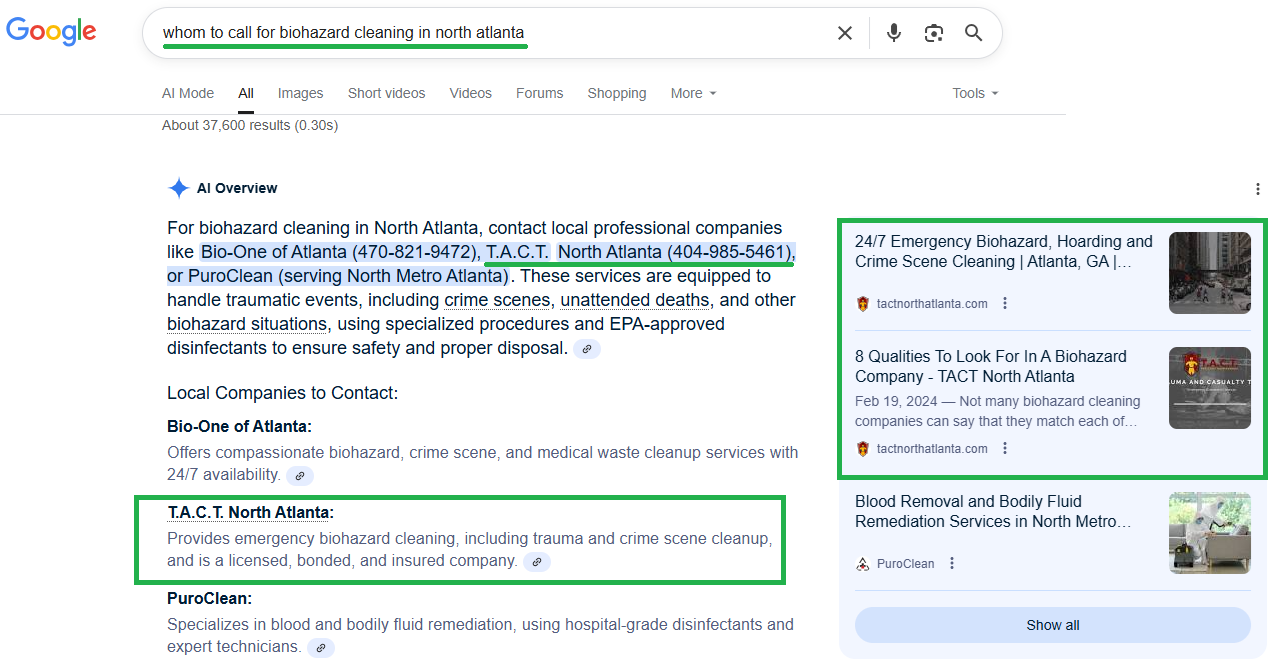Expand the Tools dropdown
The height and width of the screenshot is (662, 1273).
point(975,93)
